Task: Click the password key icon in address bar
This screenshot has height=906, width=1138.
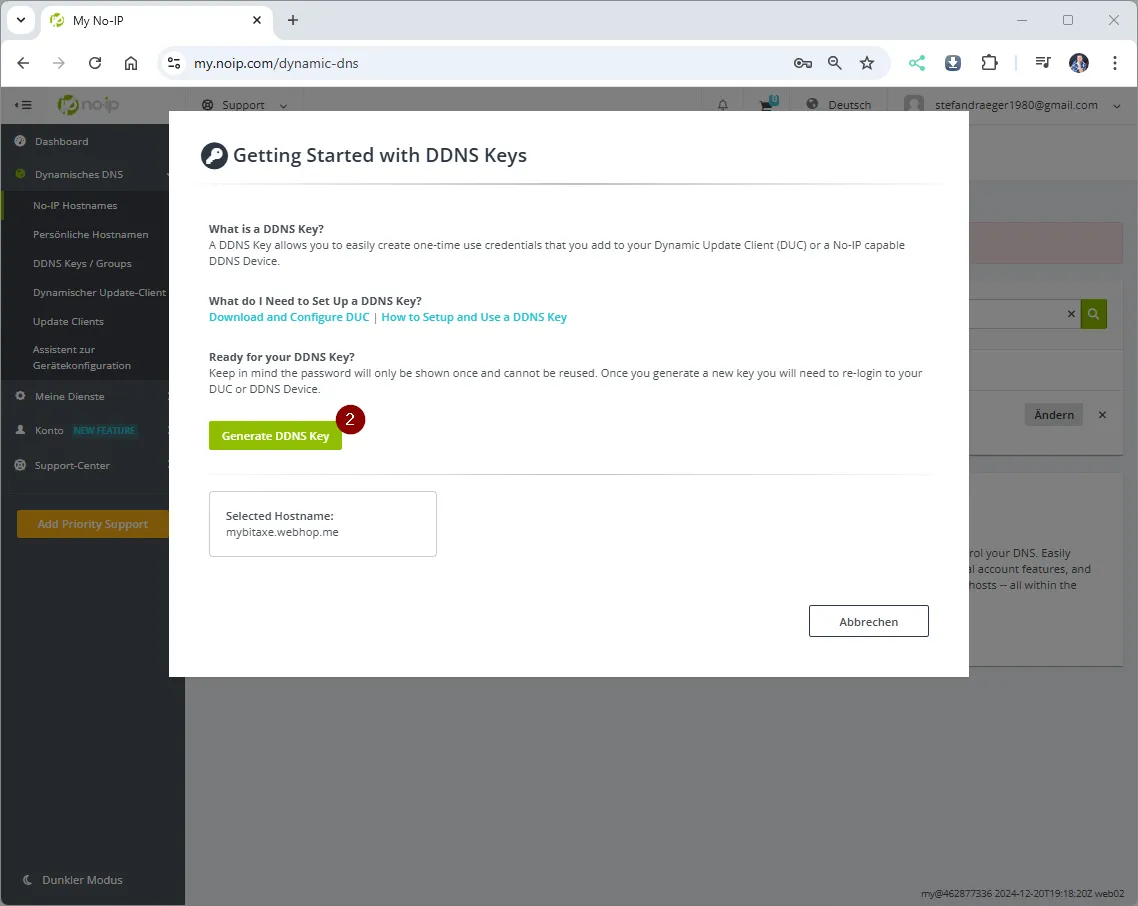Action: tap(802, 63)
